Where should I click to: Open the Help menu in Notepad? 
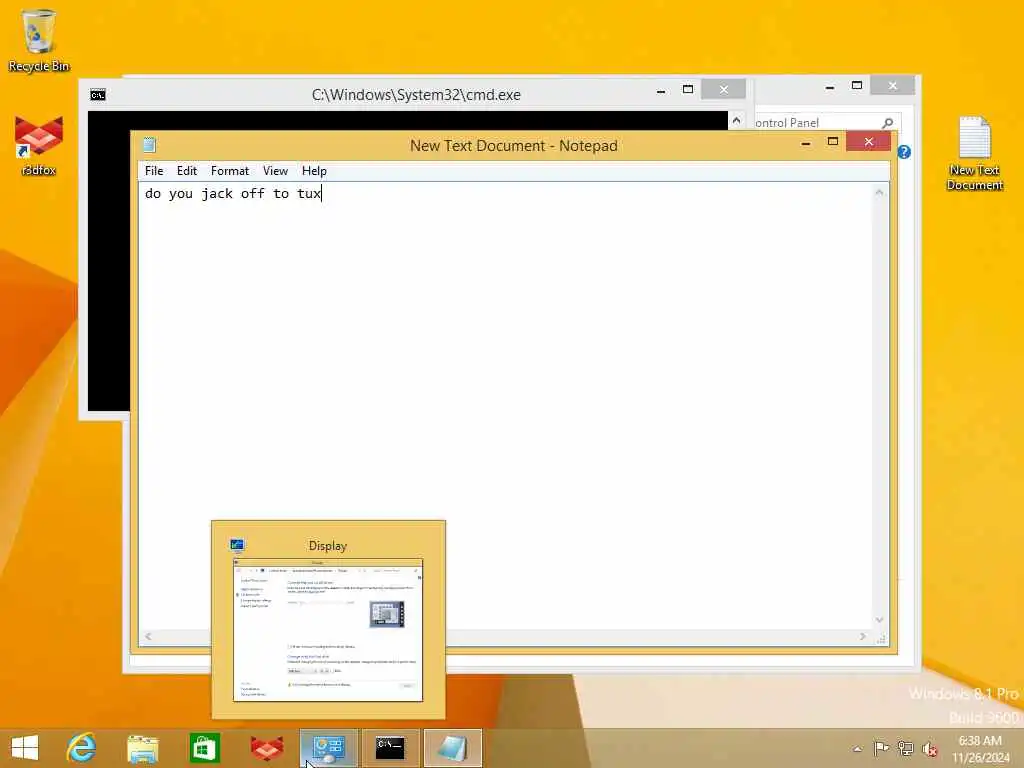[x=314, y=170]
